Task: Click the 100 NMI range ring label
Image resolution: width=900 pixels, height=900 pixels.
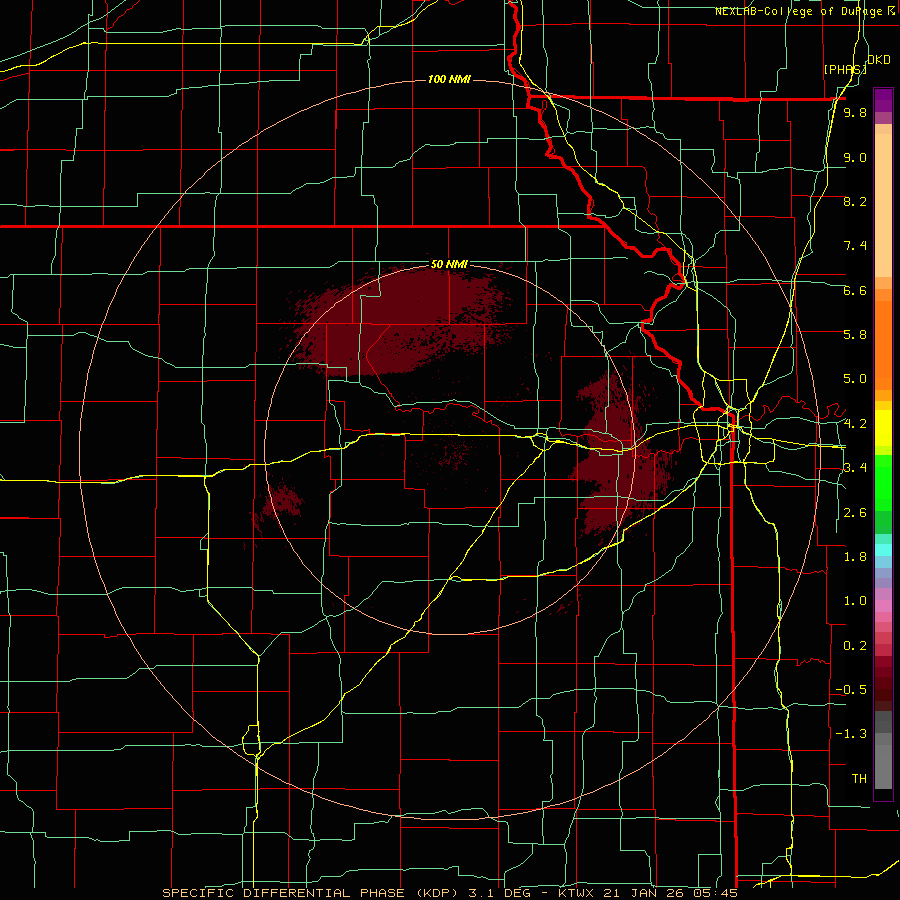Action: [449, 79]
